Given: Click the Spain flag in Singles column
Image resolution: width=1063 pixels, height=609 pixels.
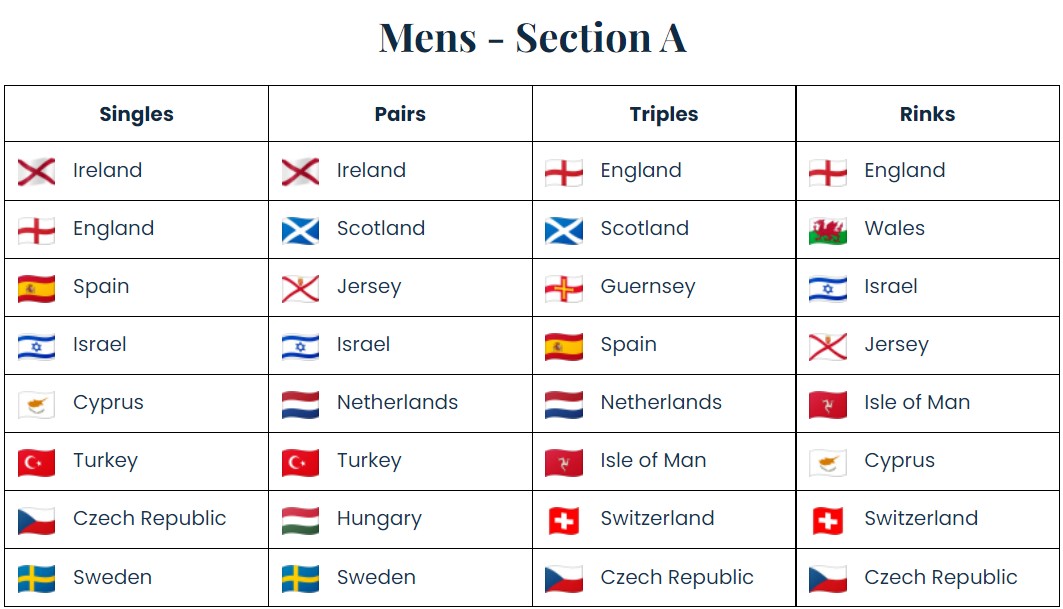Looking at the screenshot, I should pos(37,288).
